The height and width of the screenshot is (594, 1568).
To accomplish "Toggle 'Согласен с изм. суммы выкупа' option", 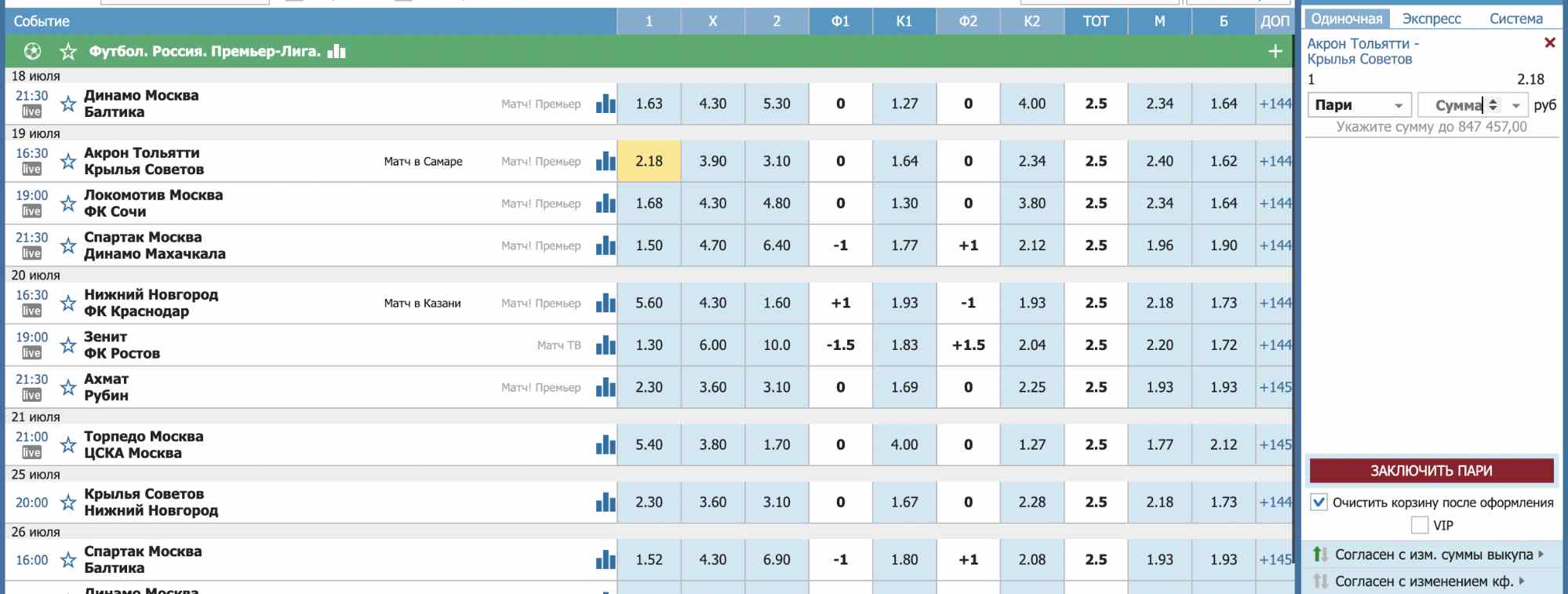I will click(x=1428, y=555).
